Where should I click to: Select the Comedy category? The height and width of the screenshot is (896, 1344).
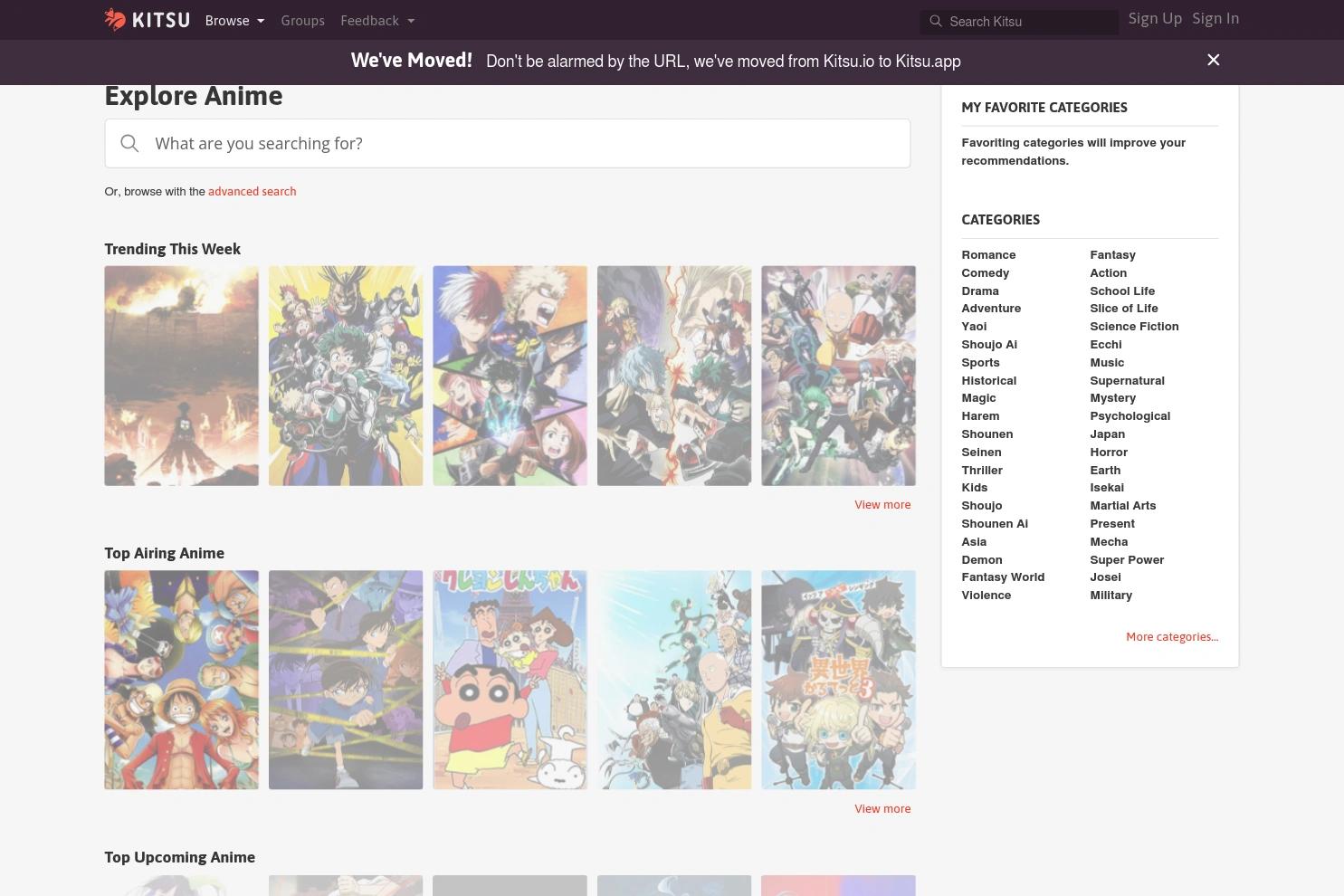pos(985,272)
